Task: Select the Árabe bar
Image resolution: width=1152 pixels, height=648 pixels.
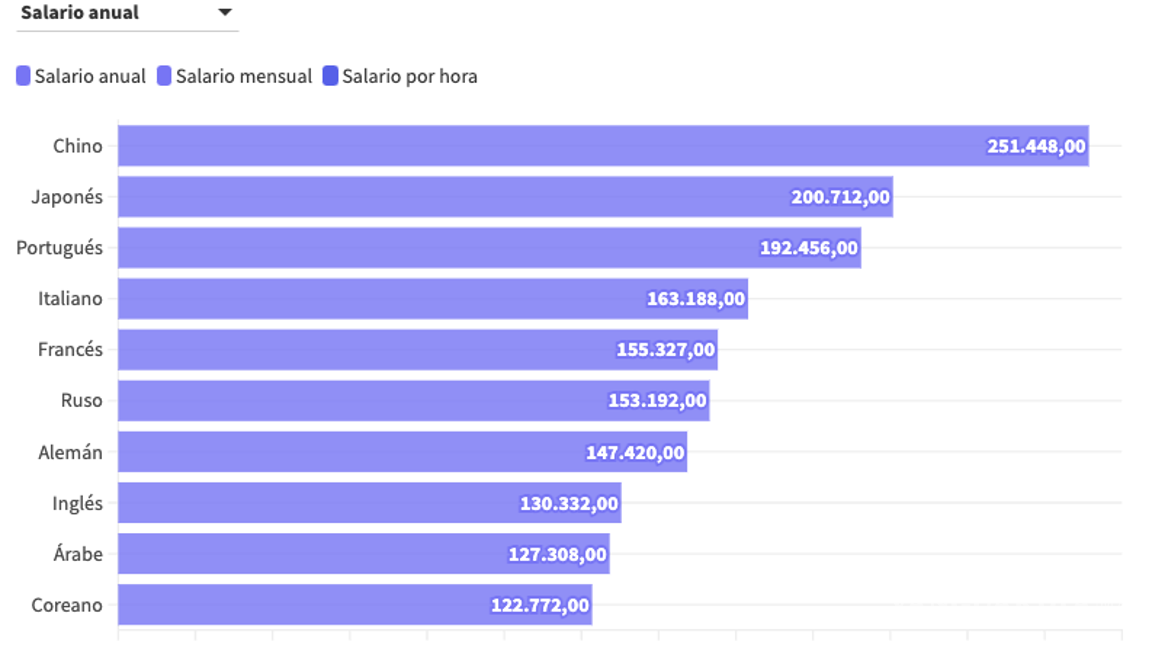Action: point(300,554)
